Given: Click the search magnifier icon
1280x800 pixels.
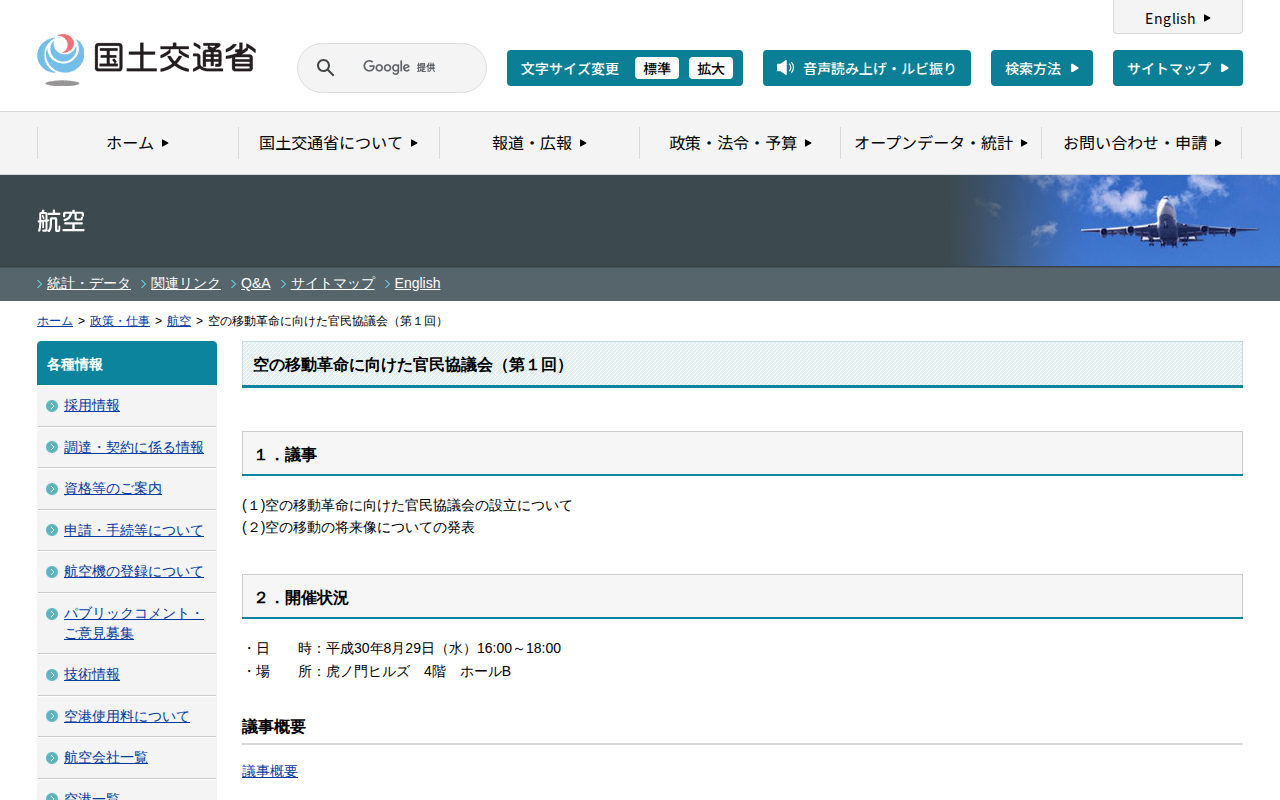Looking at the screenshot, I should [x=325, y=68].
